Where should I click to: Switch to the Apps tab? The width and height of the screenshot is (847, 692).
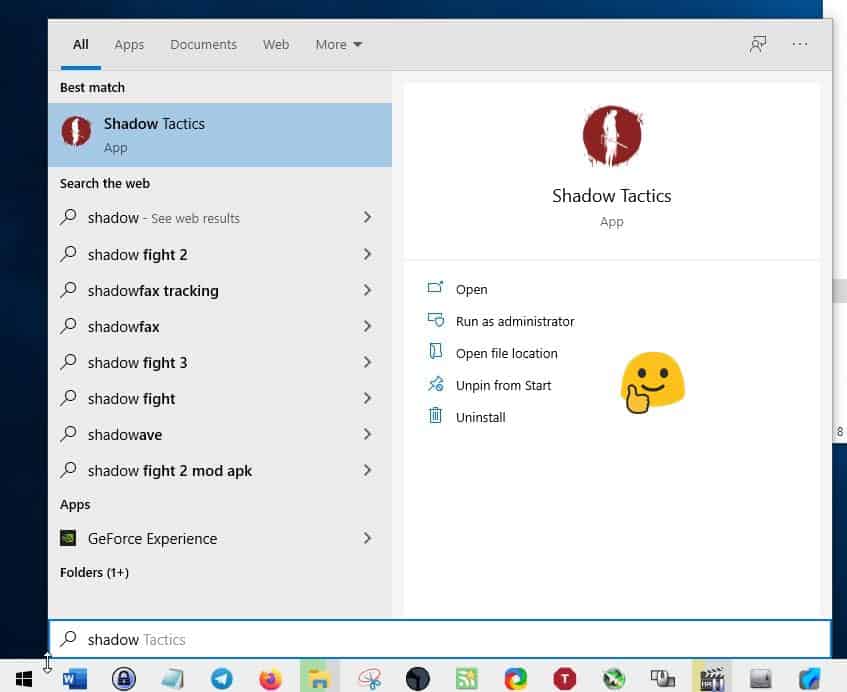click(129, 44)
